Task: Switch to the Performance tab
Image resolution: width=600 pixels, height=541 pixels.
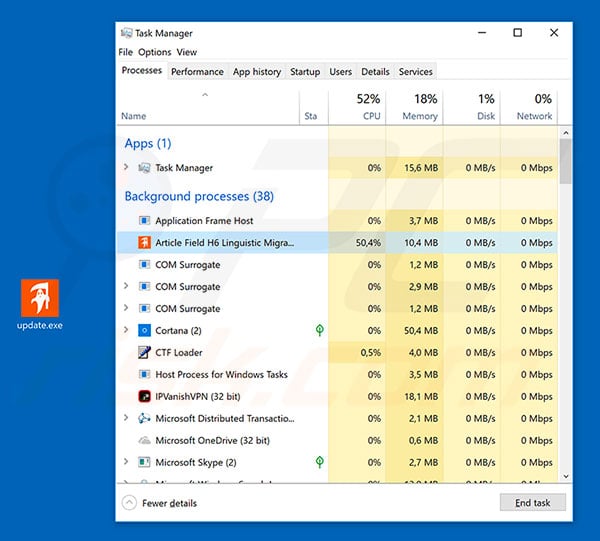Action: pos(197,72)
